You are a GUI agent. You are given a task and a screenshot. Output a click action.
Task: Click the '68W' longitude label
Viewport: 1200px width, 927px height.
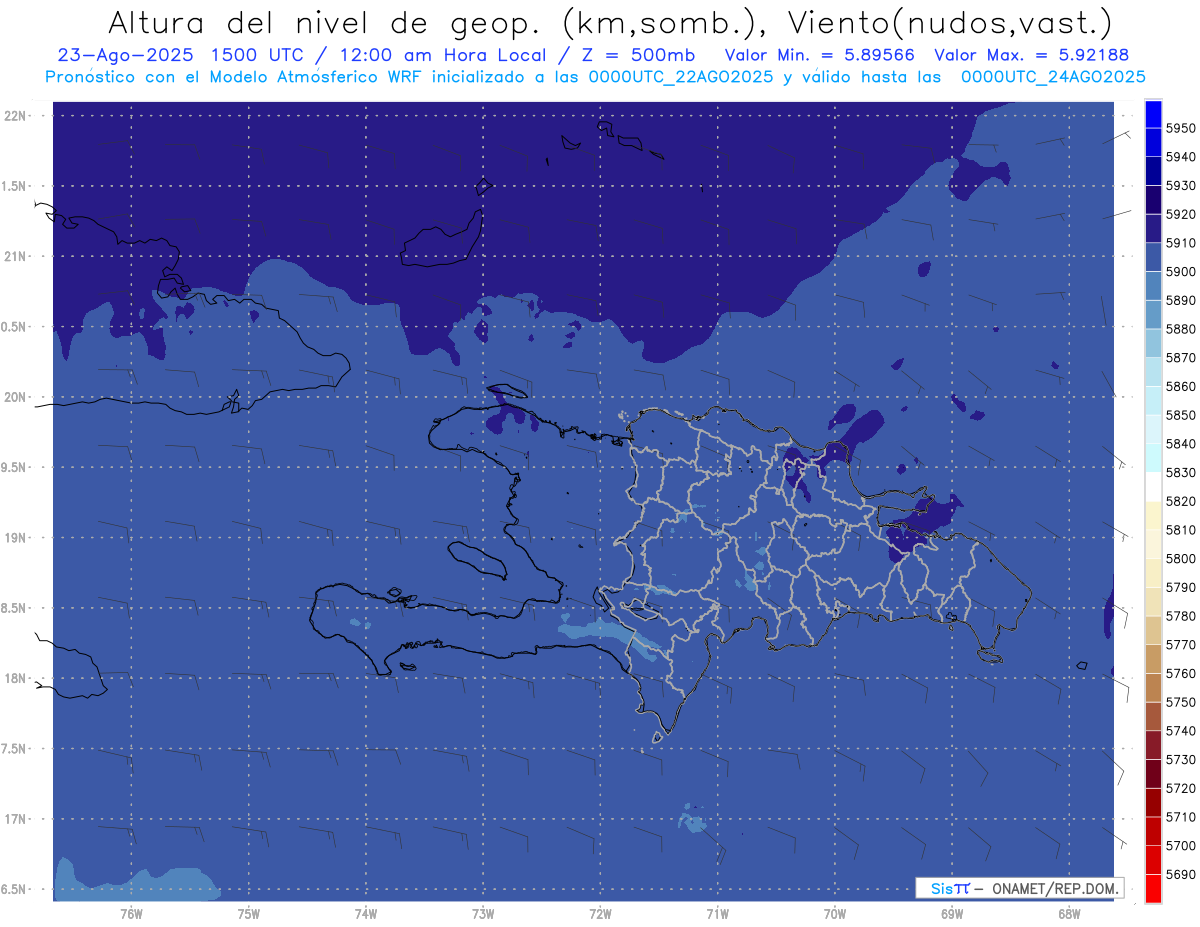[x=1068, y=914]
